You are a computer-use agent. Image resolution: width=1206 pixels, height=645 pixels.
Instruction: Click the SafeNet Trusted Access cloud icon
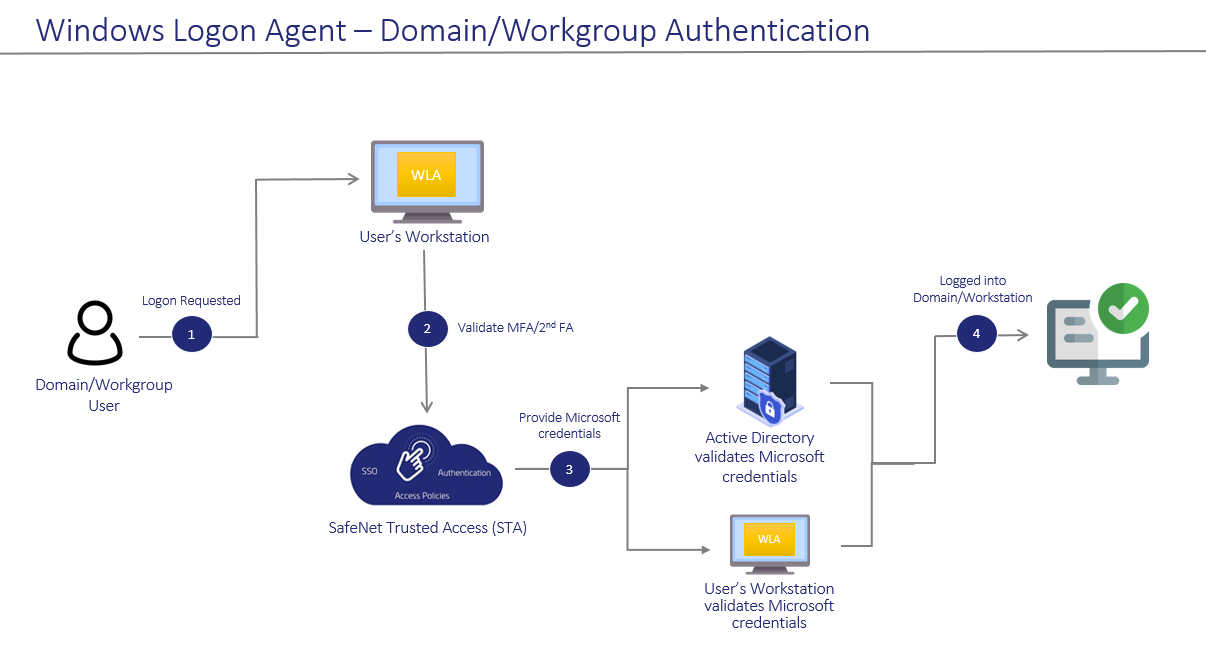427,465
